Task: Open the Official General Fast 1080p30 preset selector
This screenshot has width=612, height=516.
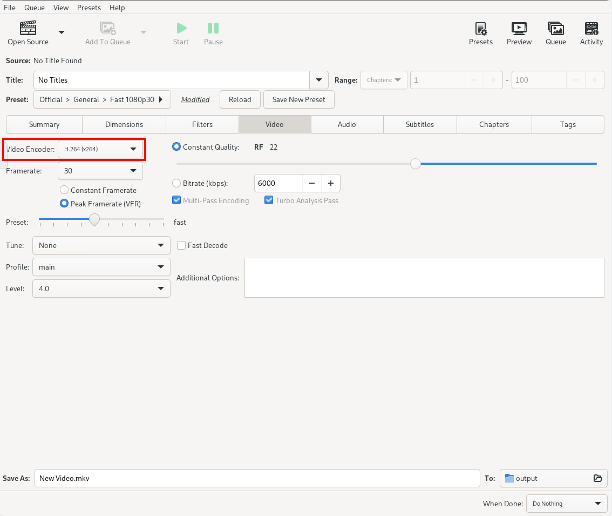Action: pyautogui.click(x=101, y=100)
